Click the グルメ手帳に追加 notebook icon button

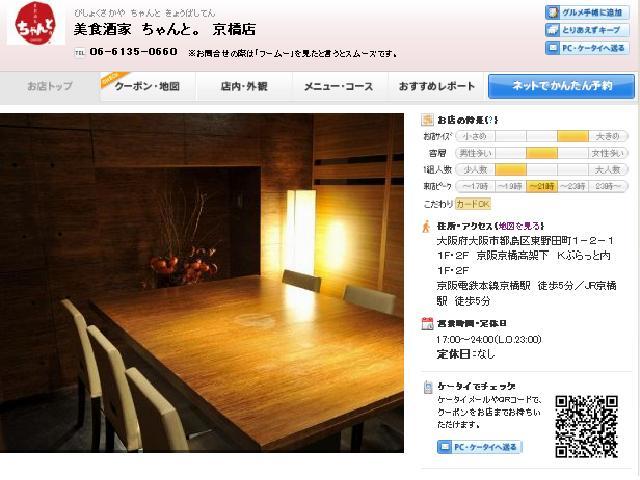[x=587, y=12]
